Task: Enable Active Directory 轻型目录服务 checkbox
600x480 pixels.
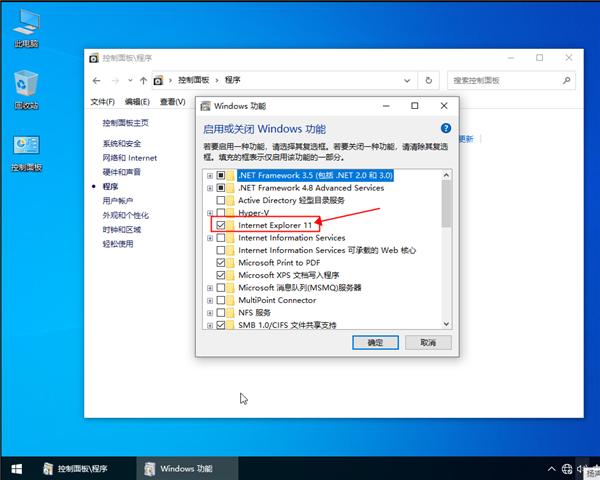Action: (221, 200)
